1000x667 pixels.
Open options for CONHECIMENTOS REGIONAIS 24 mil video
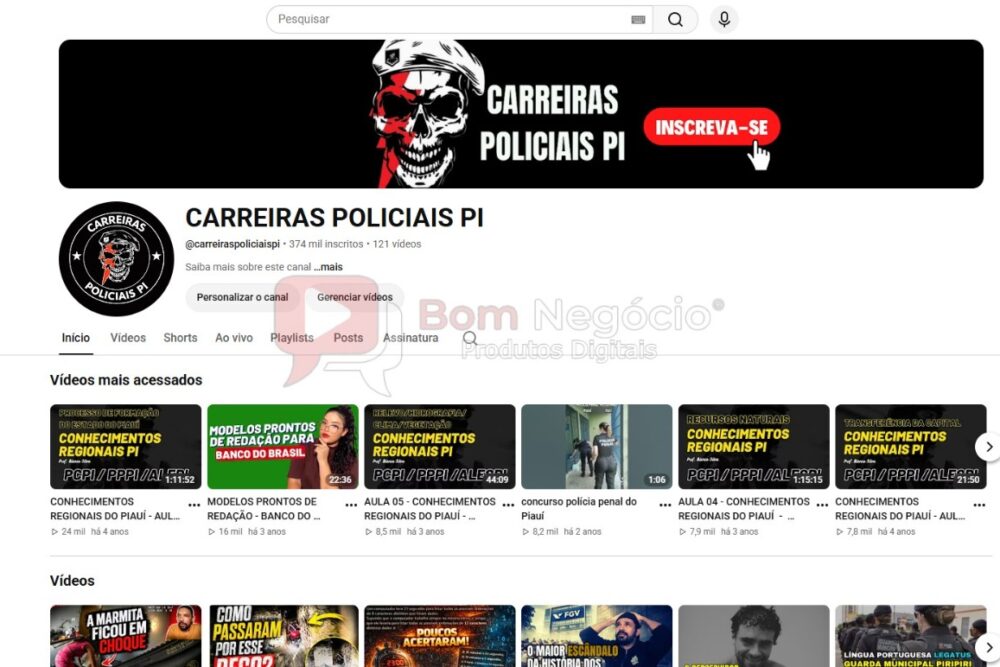pyautogui.click(x=194, y=505)
